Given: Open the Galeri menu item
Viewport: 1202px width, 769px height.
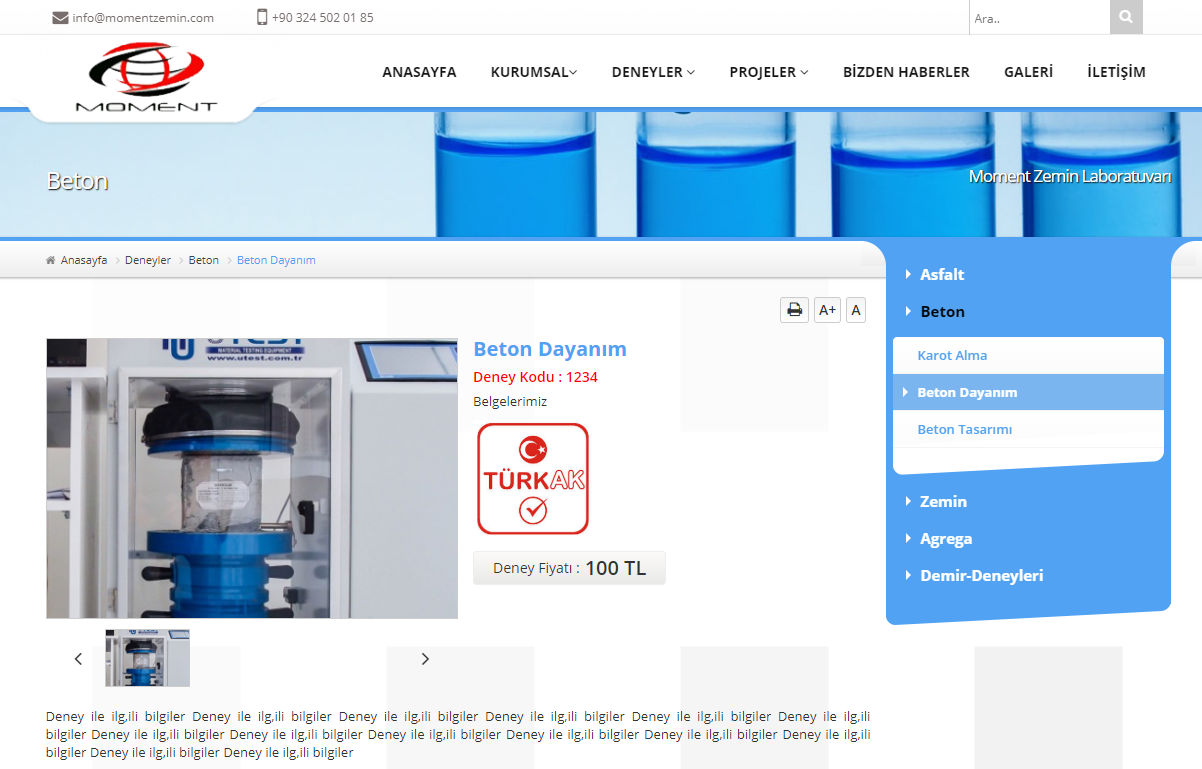Looking at the screenshot, I should pyautogui.click(x=1028, y=72).
